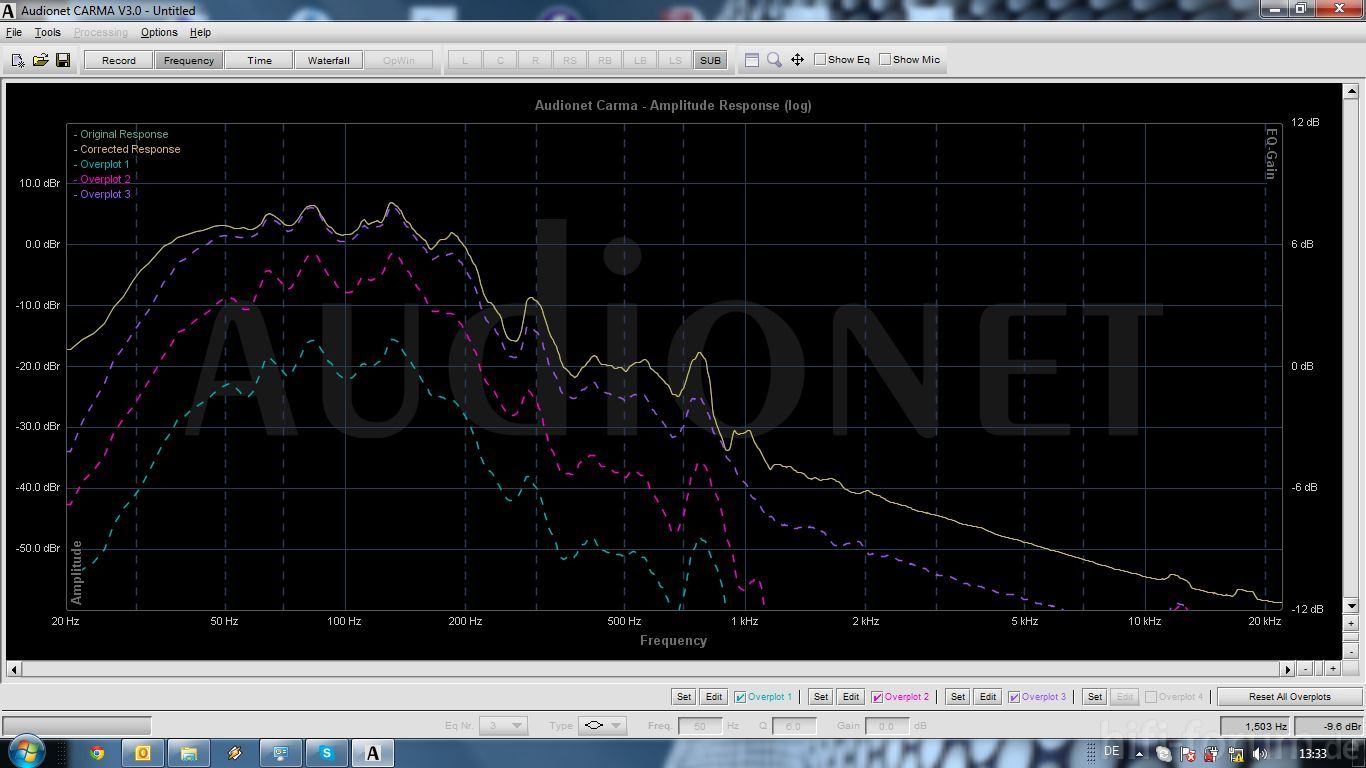Screen dimensions: 1366x768
Task: Click the Corrected Response legend entry
Action: tap(130, 149)
